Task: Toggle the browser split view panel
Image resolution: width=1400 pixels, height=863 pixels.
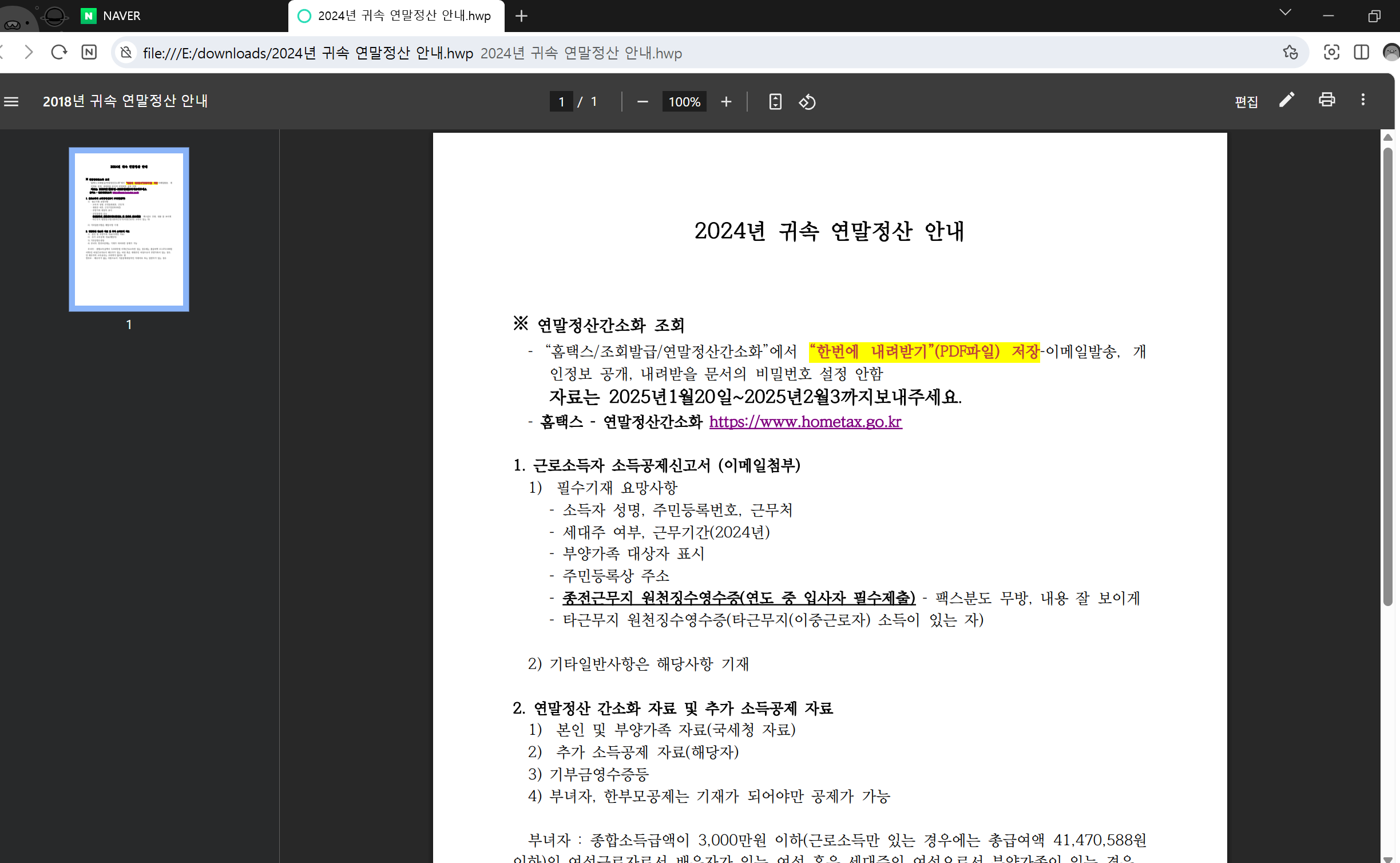Action: [1361, 53]
